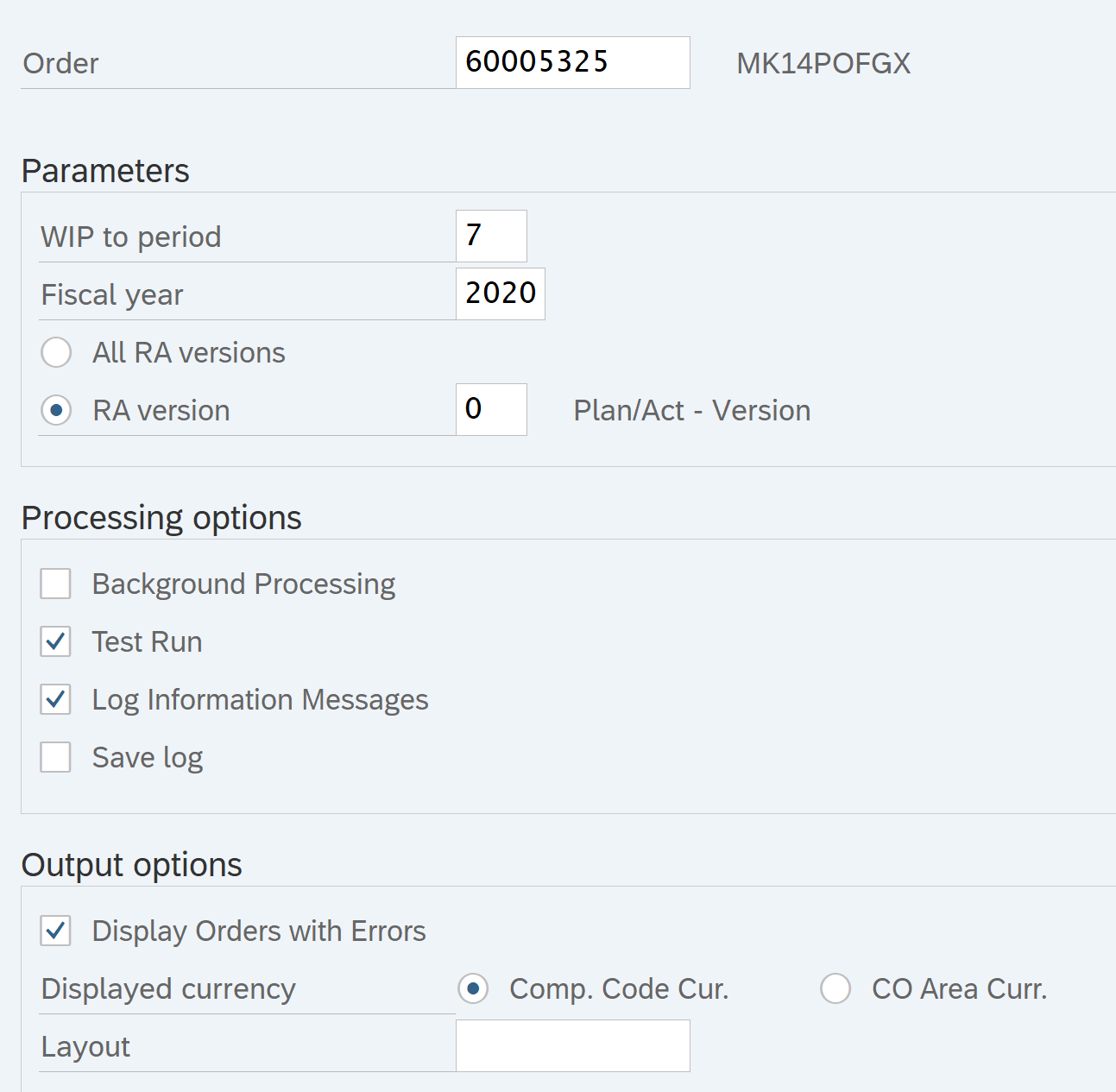Image resolution: width=1116 pixels, height=1092 pixels.
Task: Uncheck the Test Run checkbox
Action: coord(56,641)
